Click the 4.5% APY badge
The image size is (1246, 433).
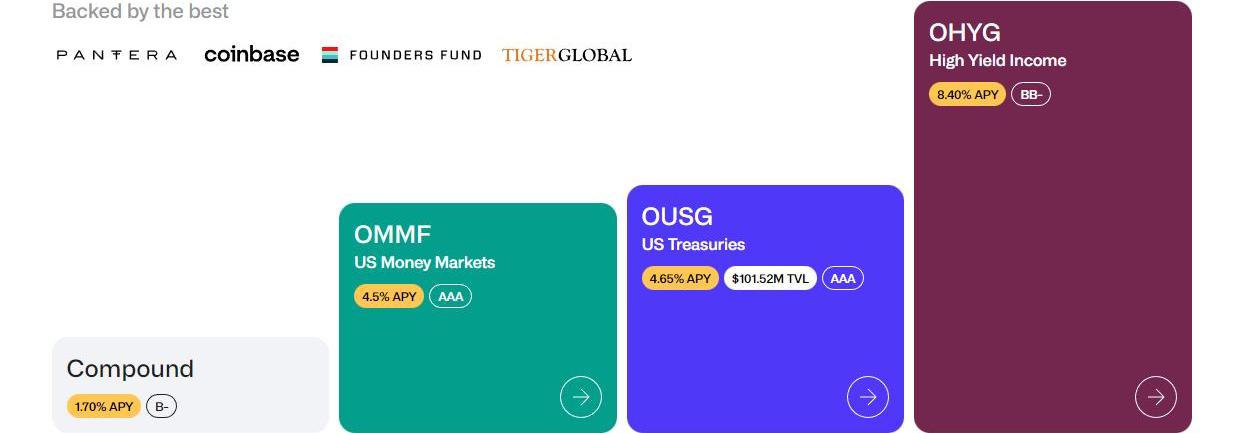(389, 296)
